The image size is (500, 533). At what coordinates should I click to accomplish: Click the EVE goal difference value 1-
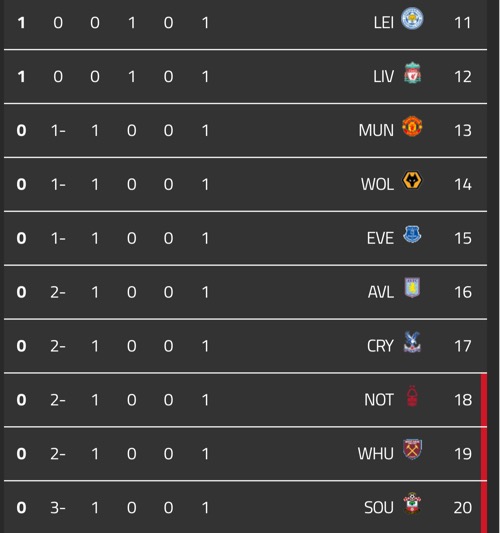58,238
